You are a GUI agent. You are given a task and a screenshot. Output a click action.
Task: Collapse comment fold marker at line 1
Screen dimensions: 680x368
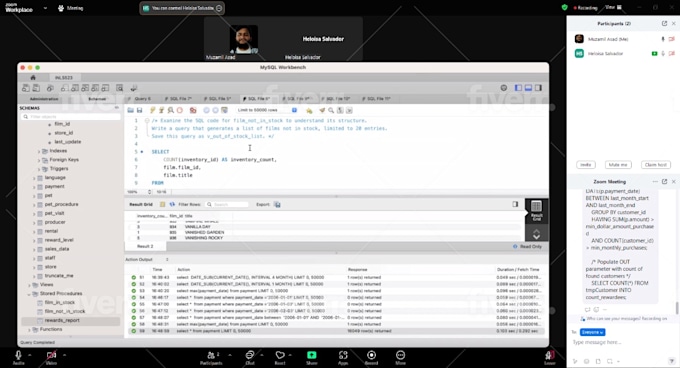point(147,120)
